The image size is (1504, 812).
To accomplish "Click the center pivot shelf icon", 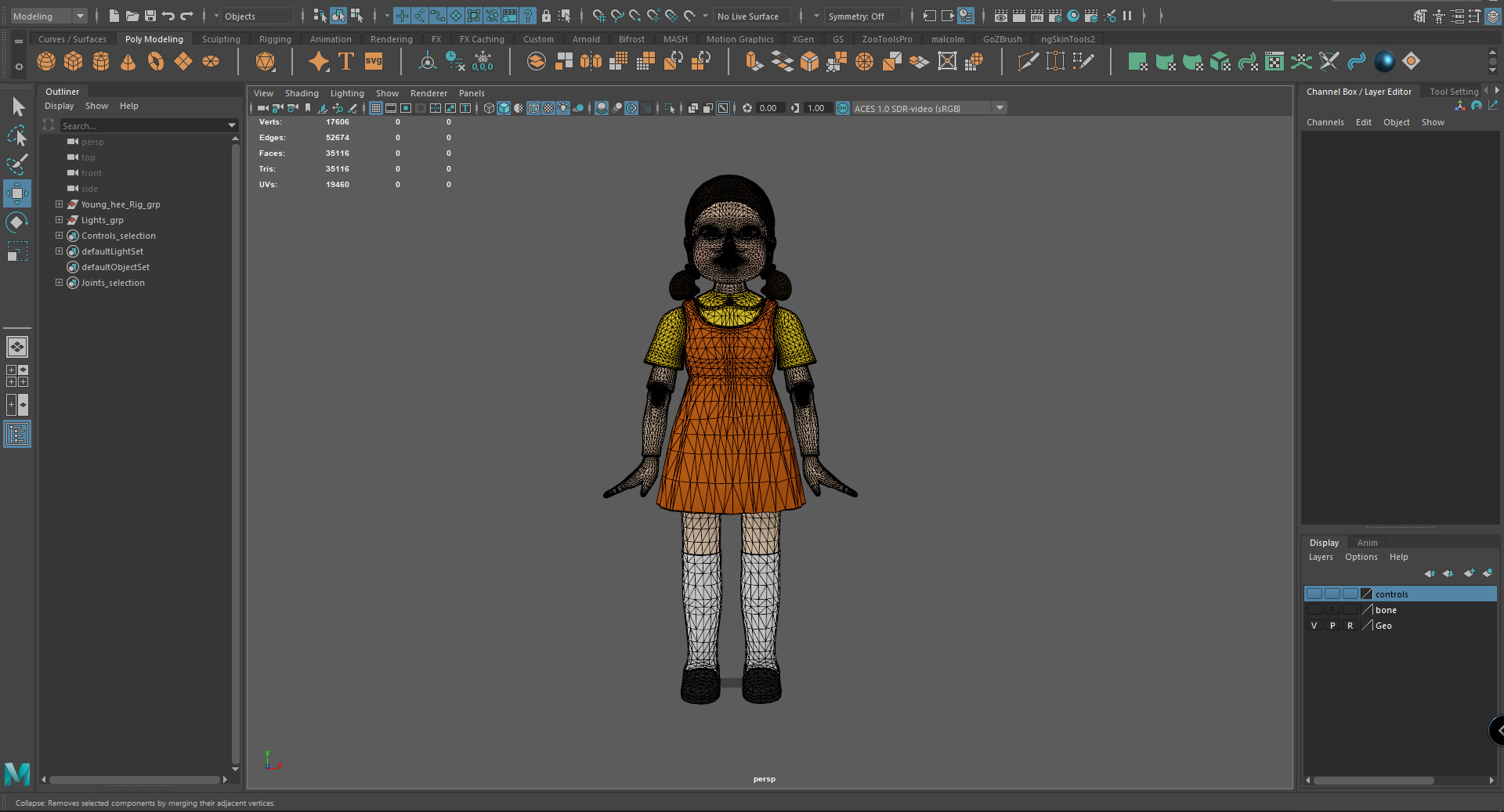I will (428, 61).
